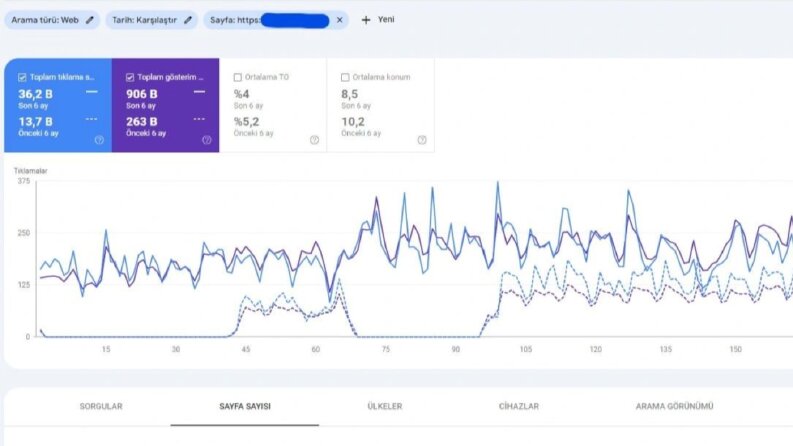
Task: Enable Ortalama TO checkbox
Action: pyautogui.click(x=238, y=77)
